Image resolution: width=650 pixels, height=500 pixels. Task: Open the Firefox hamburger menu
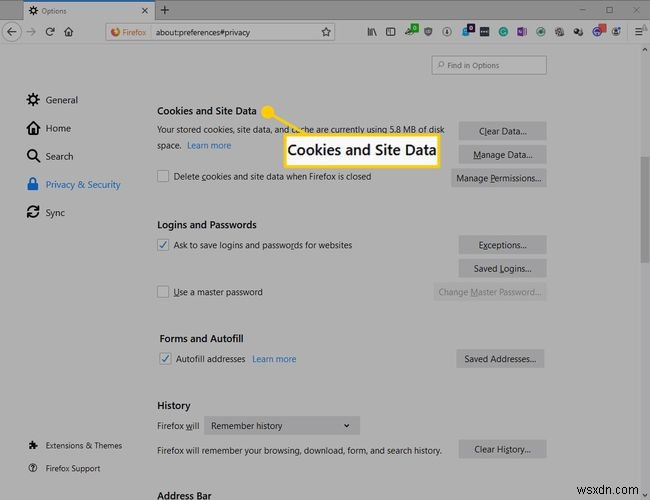coord(639,32)
